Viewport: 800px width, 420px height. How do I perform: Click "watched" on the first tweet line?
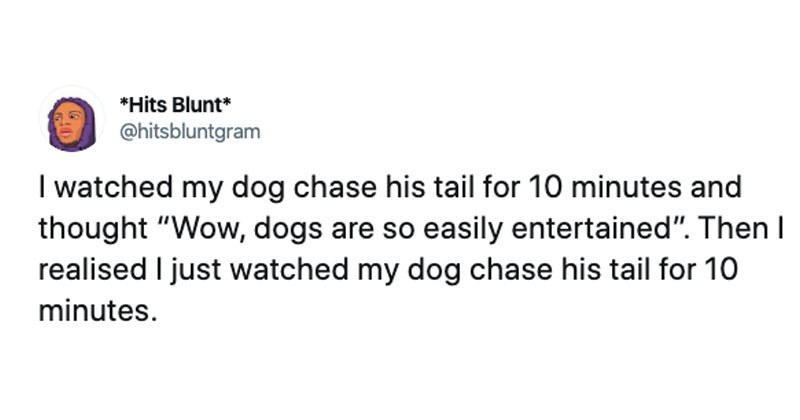[x=114, y=187]
